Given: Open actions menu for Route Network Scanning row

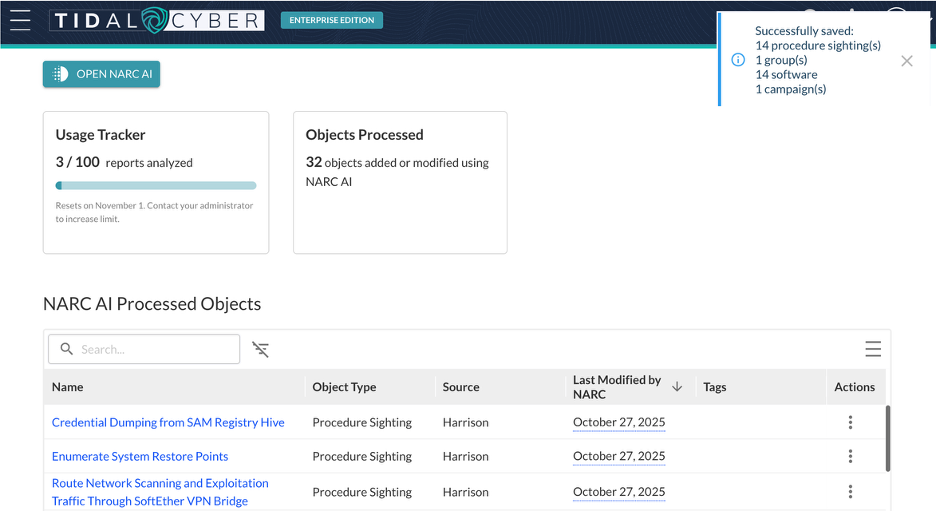Looking at the screenshot, I should tap(850, 491).
